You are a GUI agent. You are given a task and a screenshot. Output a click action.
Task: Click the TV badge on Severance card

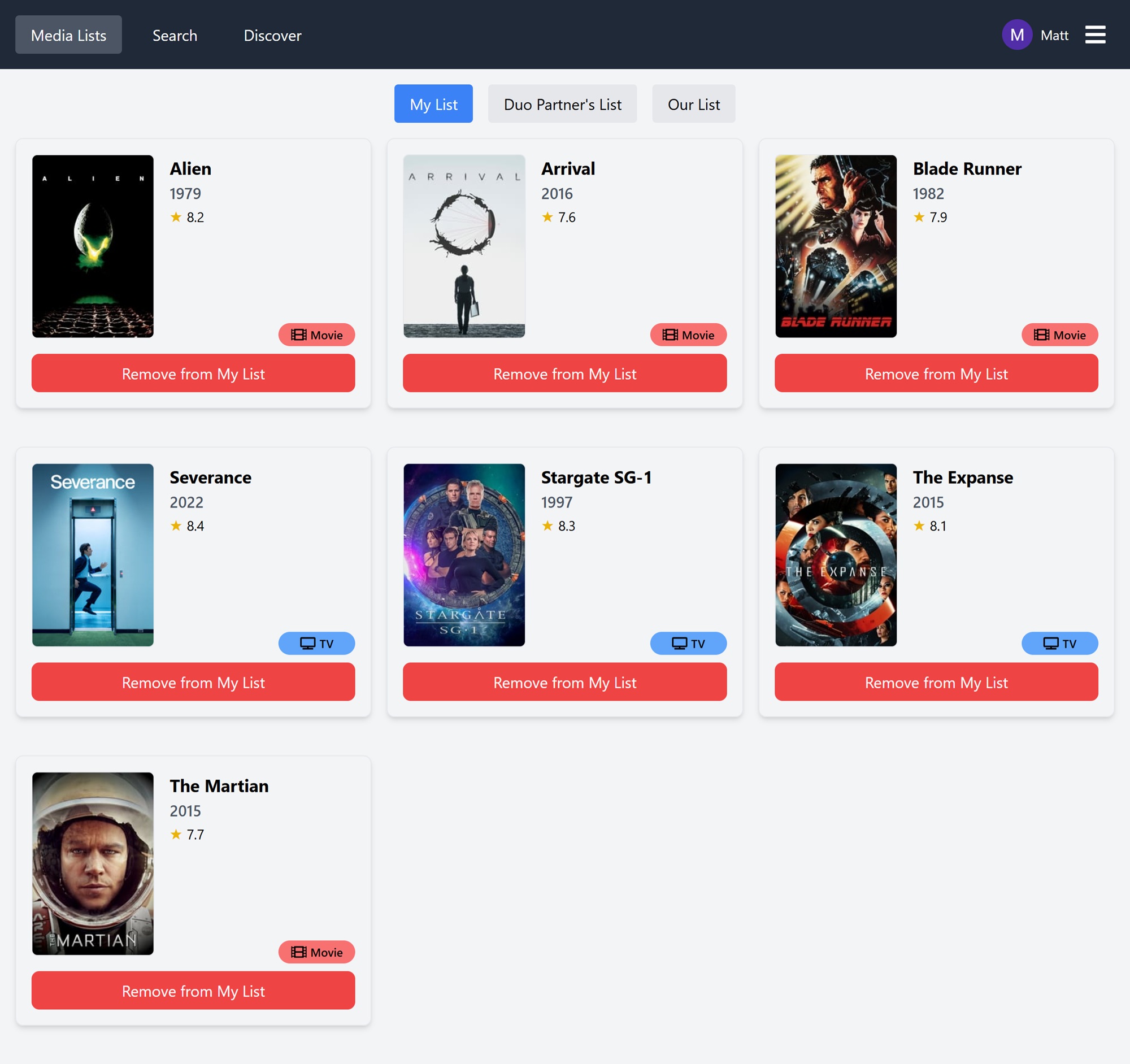tap(316, 644)
